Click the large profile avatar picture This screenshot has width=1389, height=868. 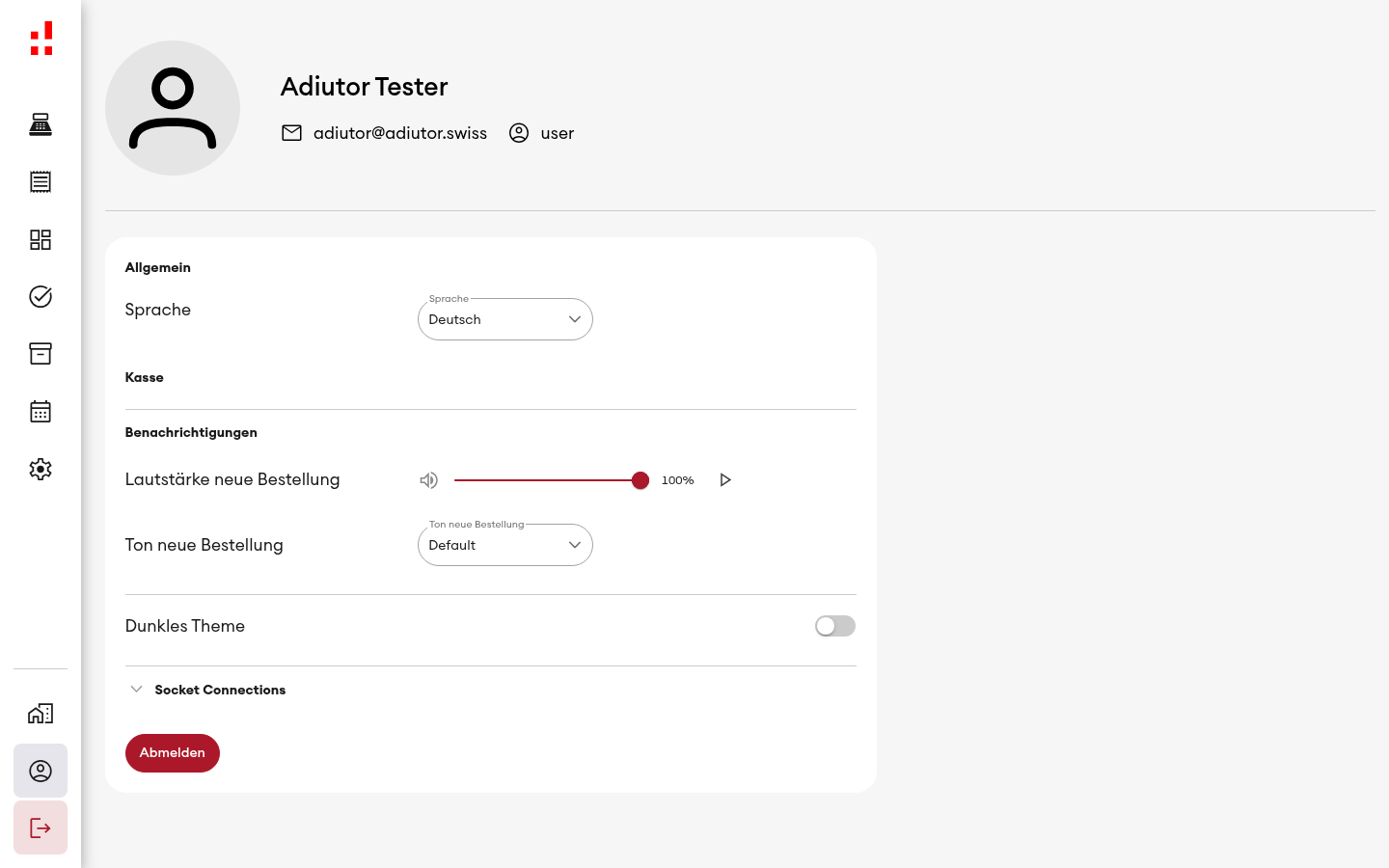[x=173, y=108]
